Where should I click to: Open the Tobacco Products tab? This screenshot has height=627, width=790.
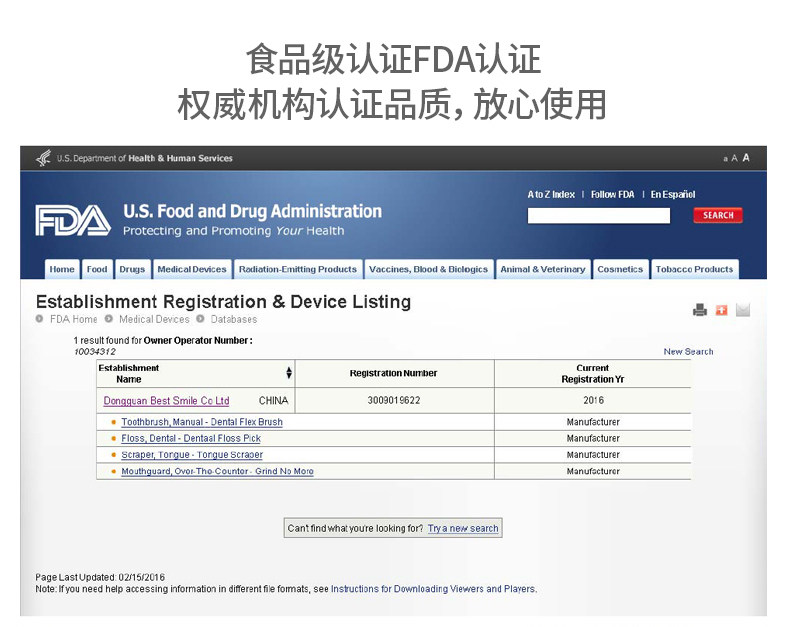[694, 269]
